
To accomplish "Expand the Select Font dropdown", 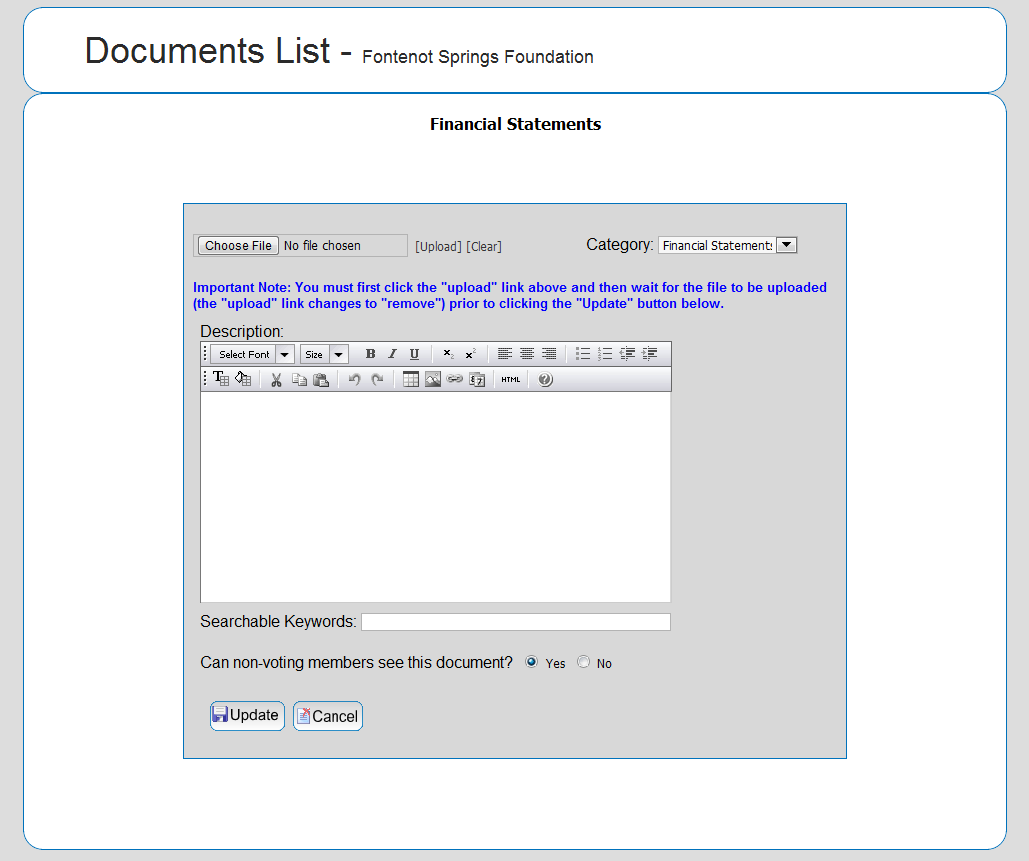I will 285,354.
